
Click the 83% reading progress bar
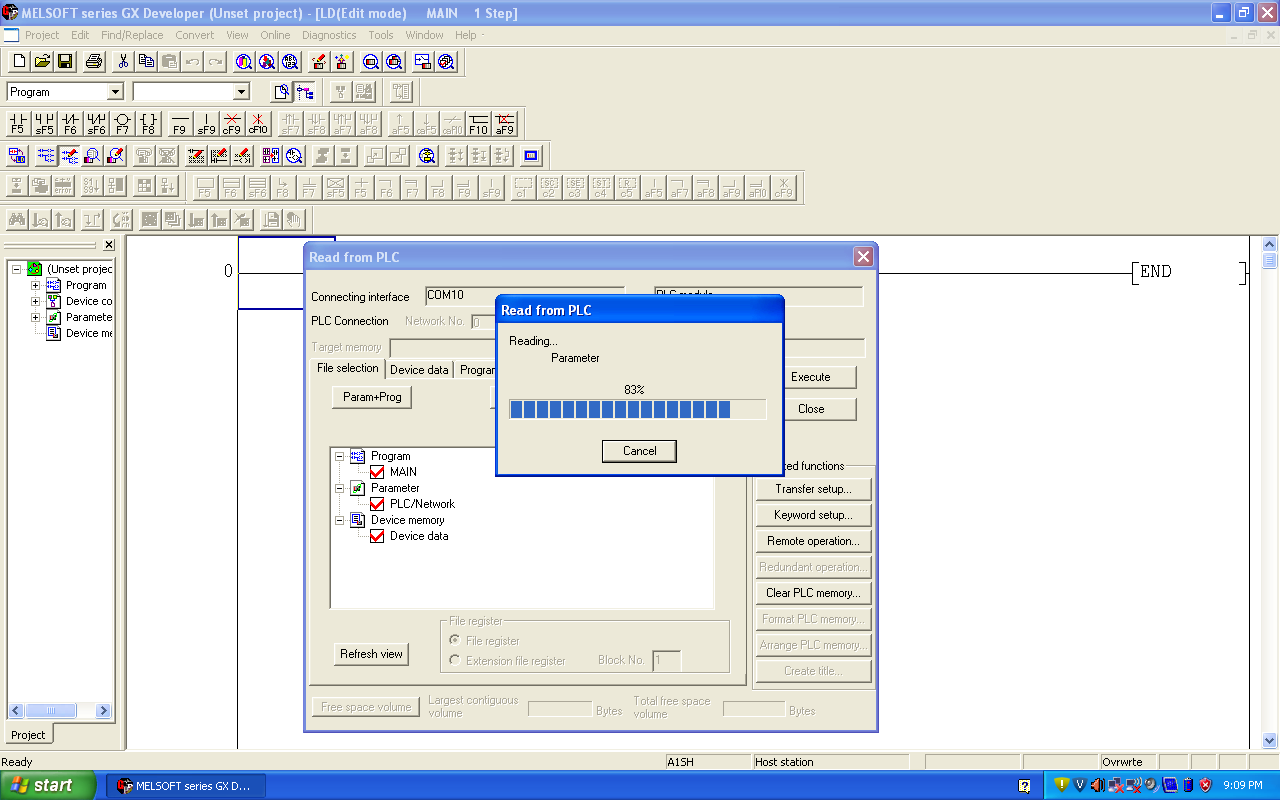[x=637, y=408]
